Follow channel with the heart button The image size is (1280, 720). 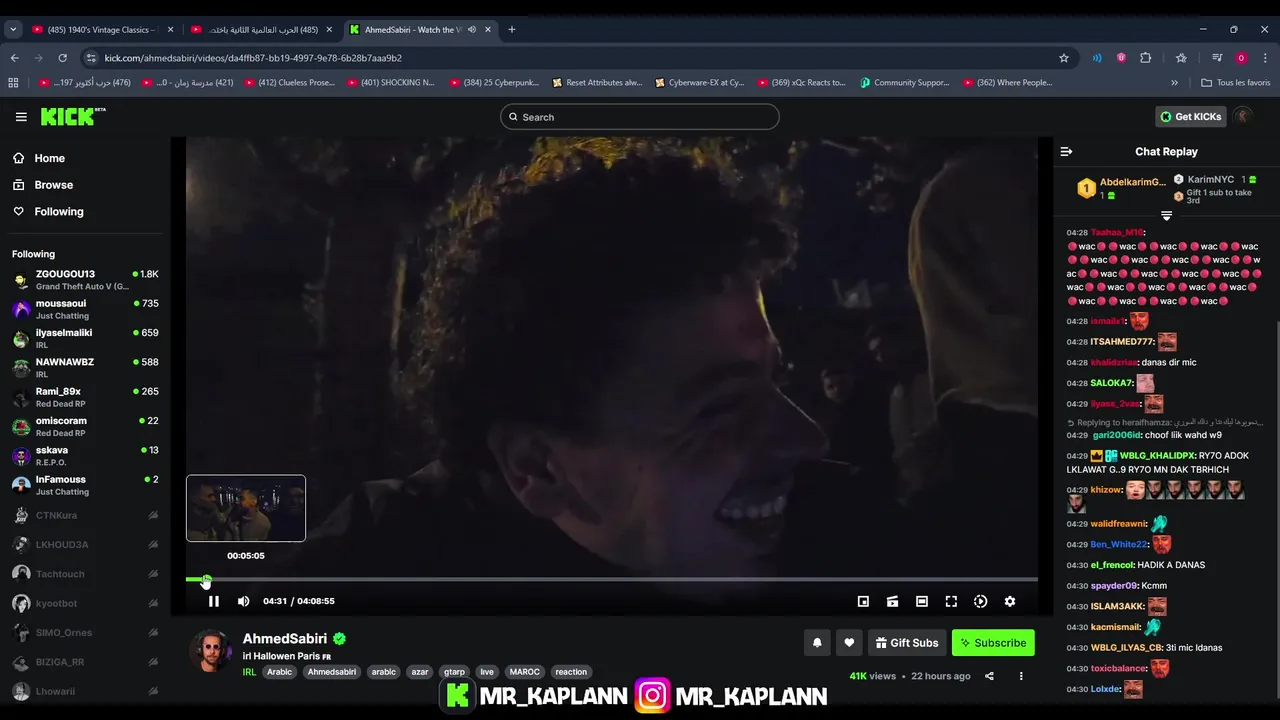(849, 643)
